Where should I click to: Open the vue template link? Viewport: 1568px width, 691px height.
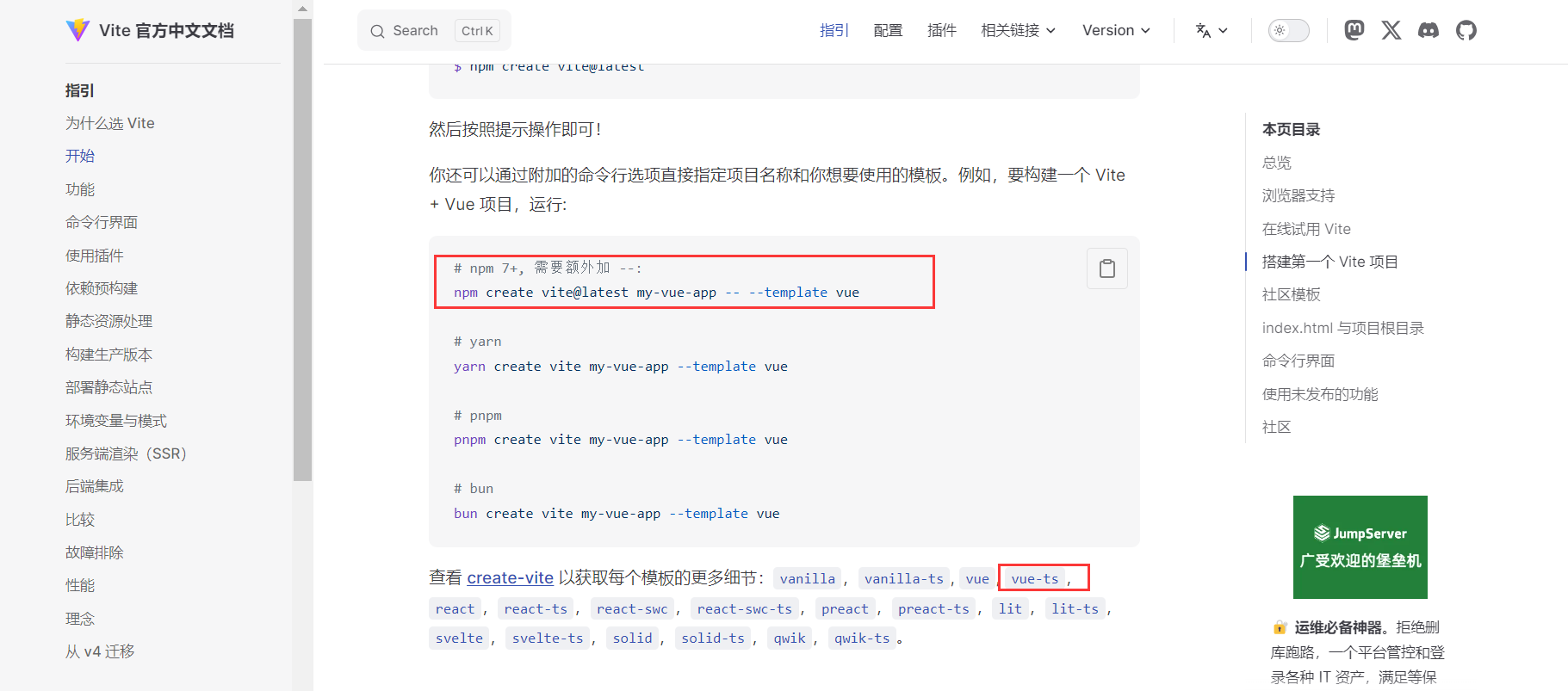tap(977, 578)
